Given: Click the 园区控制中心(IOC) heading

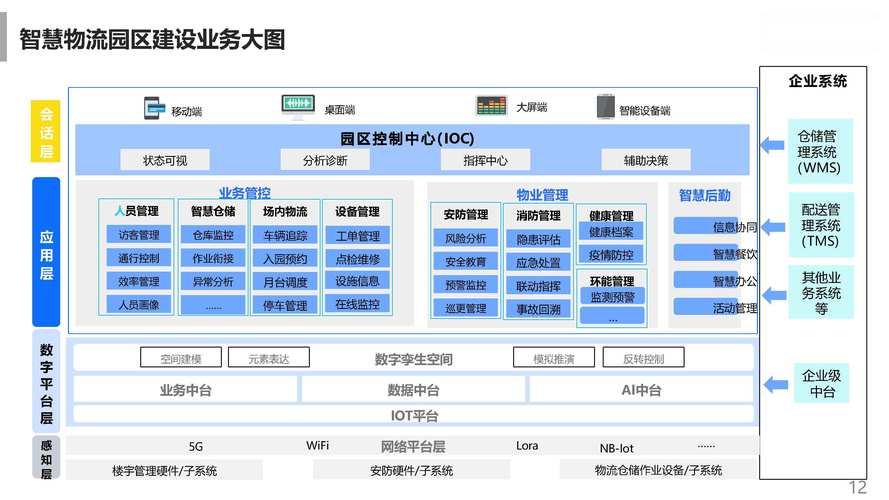Looking at the screenshot, I should (x=407, y=138).
